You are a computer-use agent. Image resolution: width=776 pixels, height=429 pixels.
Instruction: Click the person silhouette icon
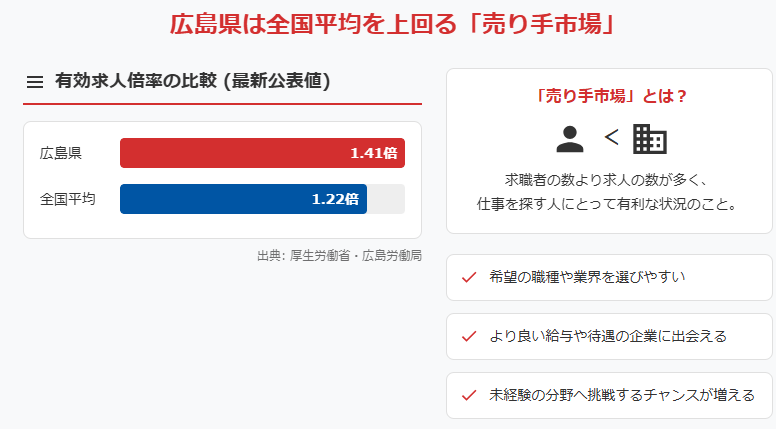(570, 139)
